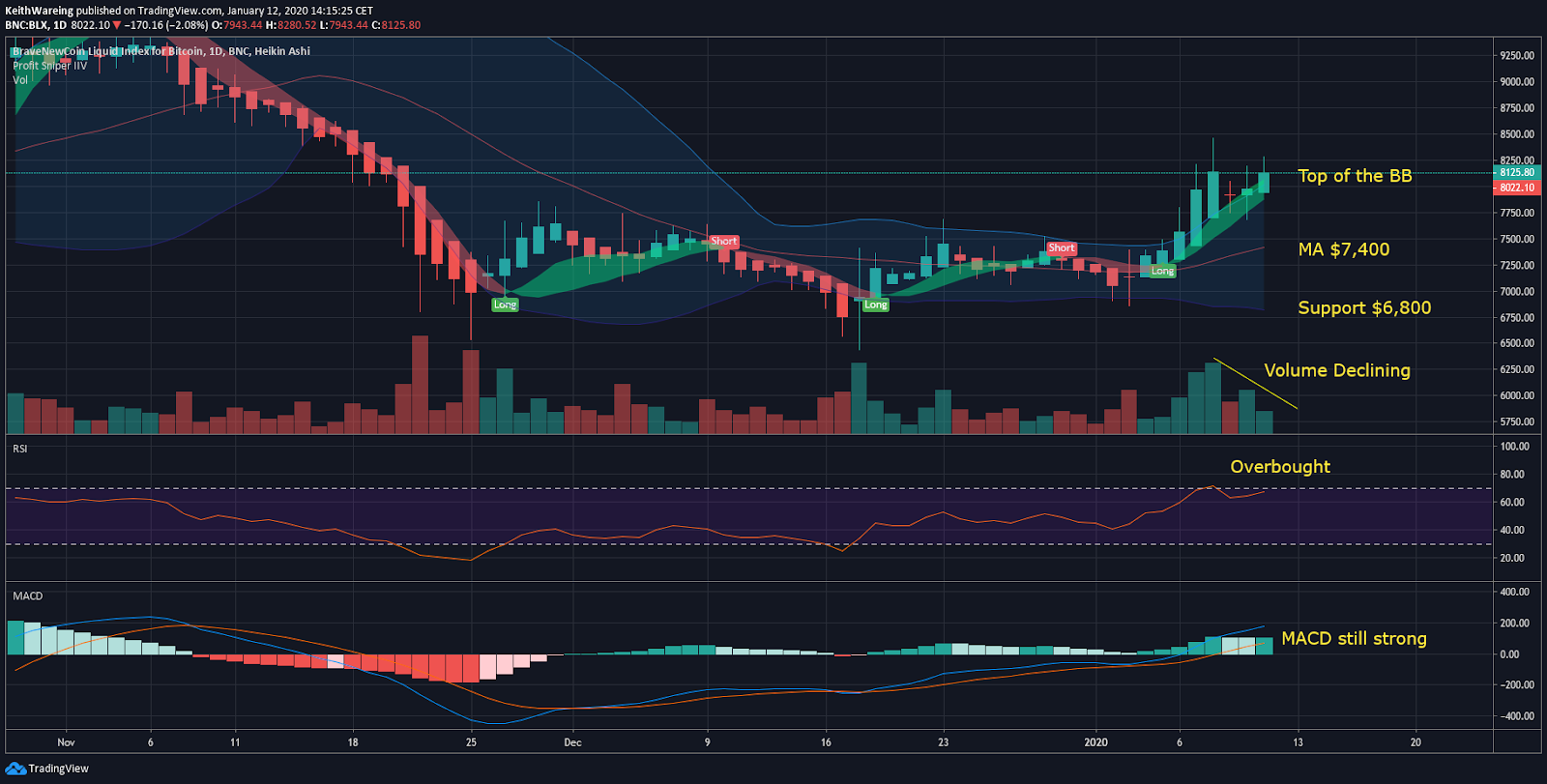Click the Long signal marker near November 25
This screenshot has width=1547, height=784.
point(505,305)
